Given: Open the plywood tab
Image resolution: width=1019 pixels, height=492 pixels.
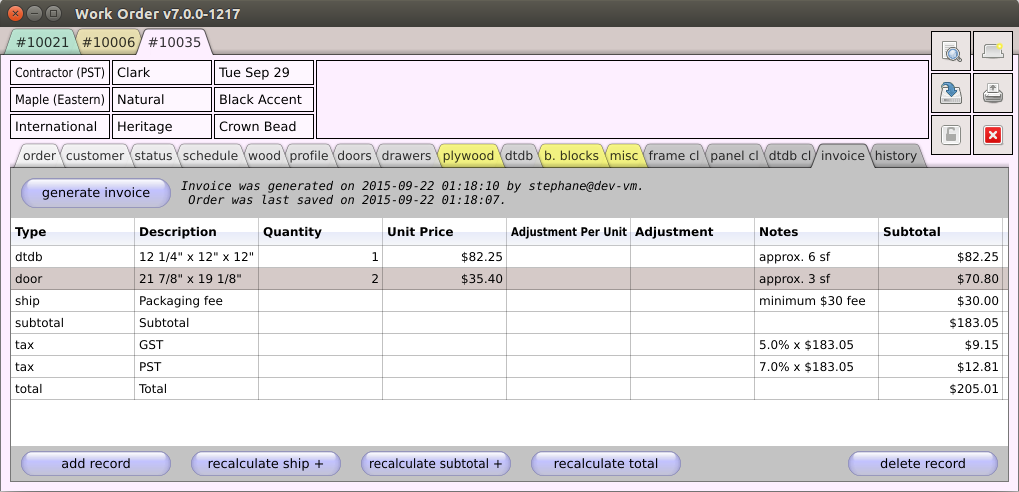Looking at the screenshot, I should (468, 155).
